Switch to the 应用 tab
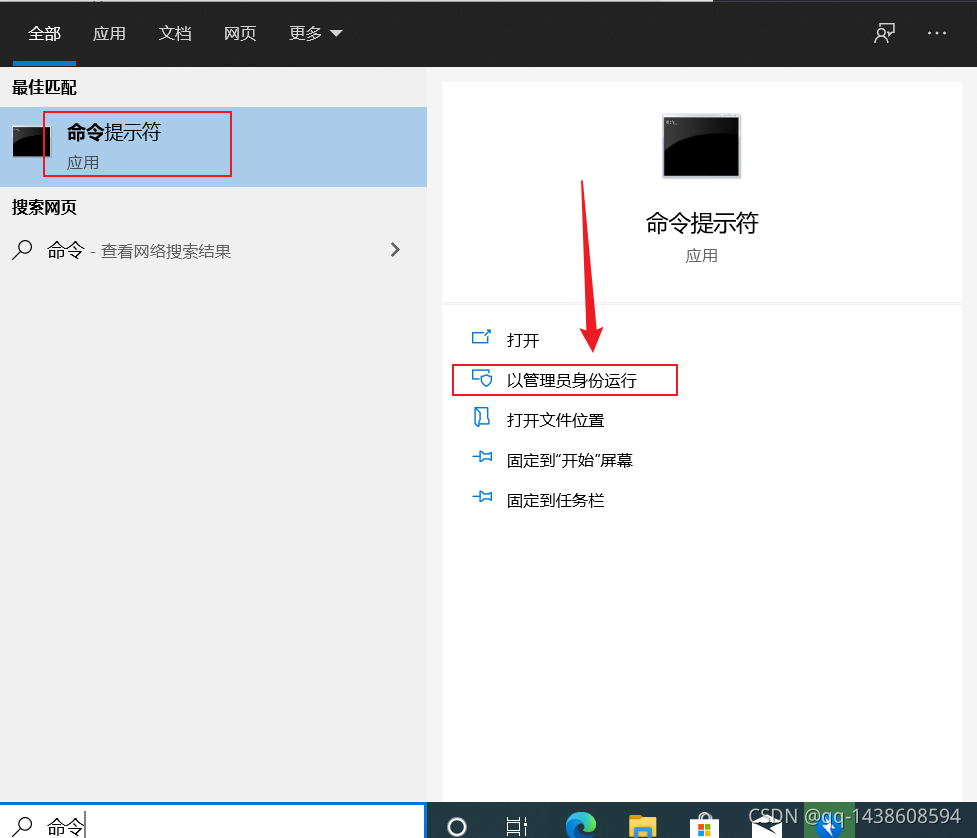 [109, 34]
